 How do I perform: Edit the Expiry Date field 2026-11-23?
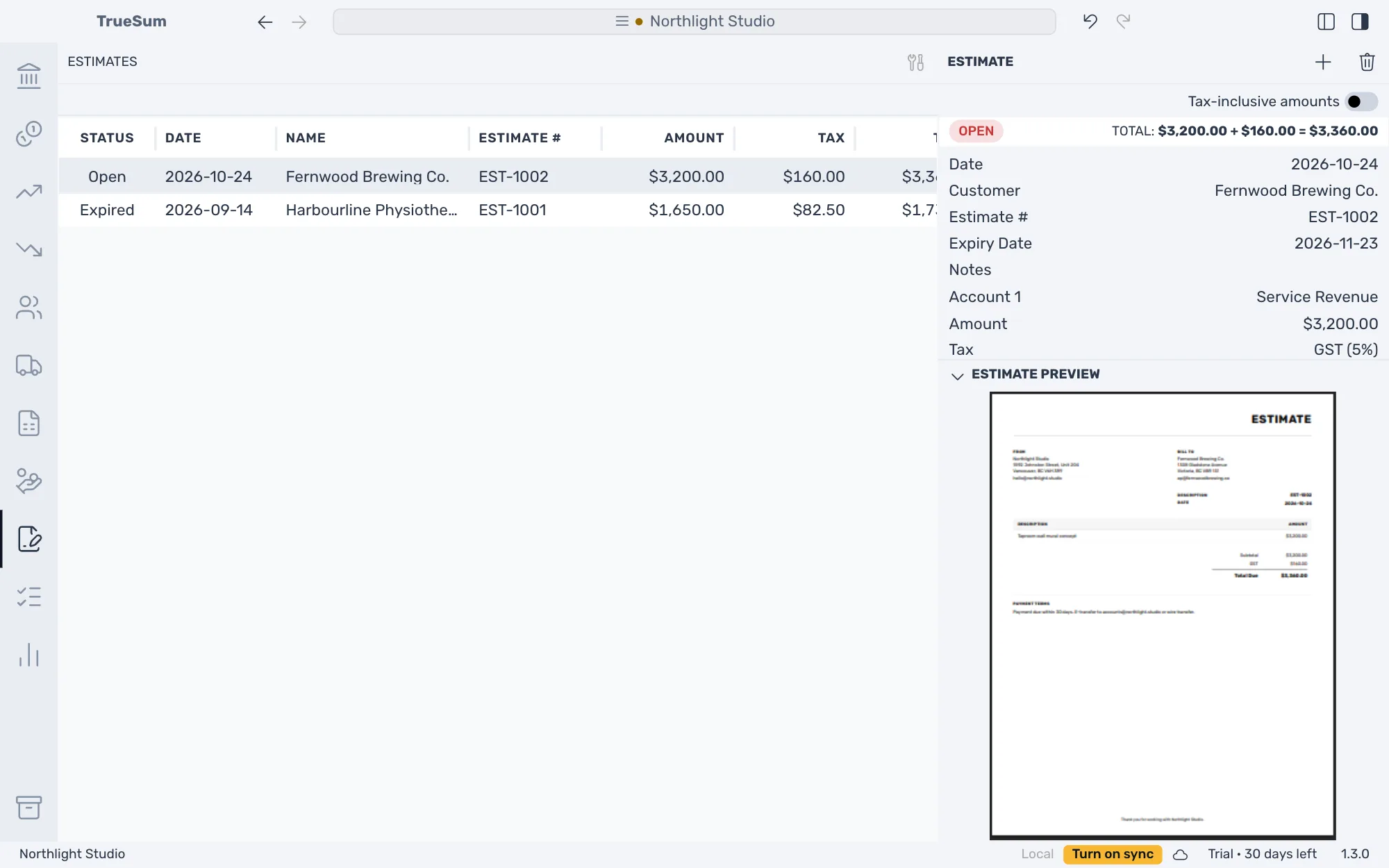point(1163,243)
